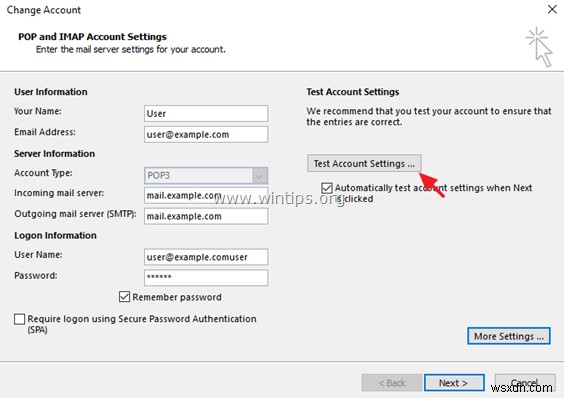Select the Server Information section label
Viewport: 564px width, 398px height.
coord(55,154)
